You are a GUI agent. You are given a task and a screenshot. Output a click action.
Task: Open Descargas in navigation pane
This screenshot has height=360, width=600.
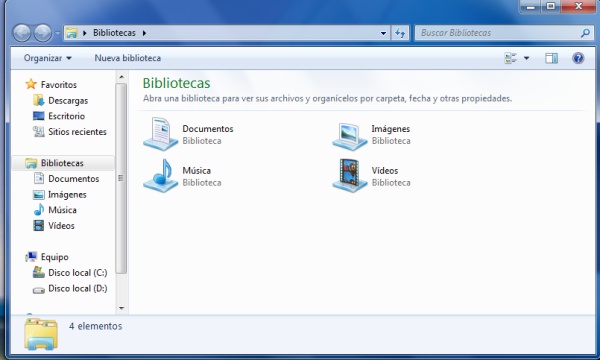click(68, 101)
